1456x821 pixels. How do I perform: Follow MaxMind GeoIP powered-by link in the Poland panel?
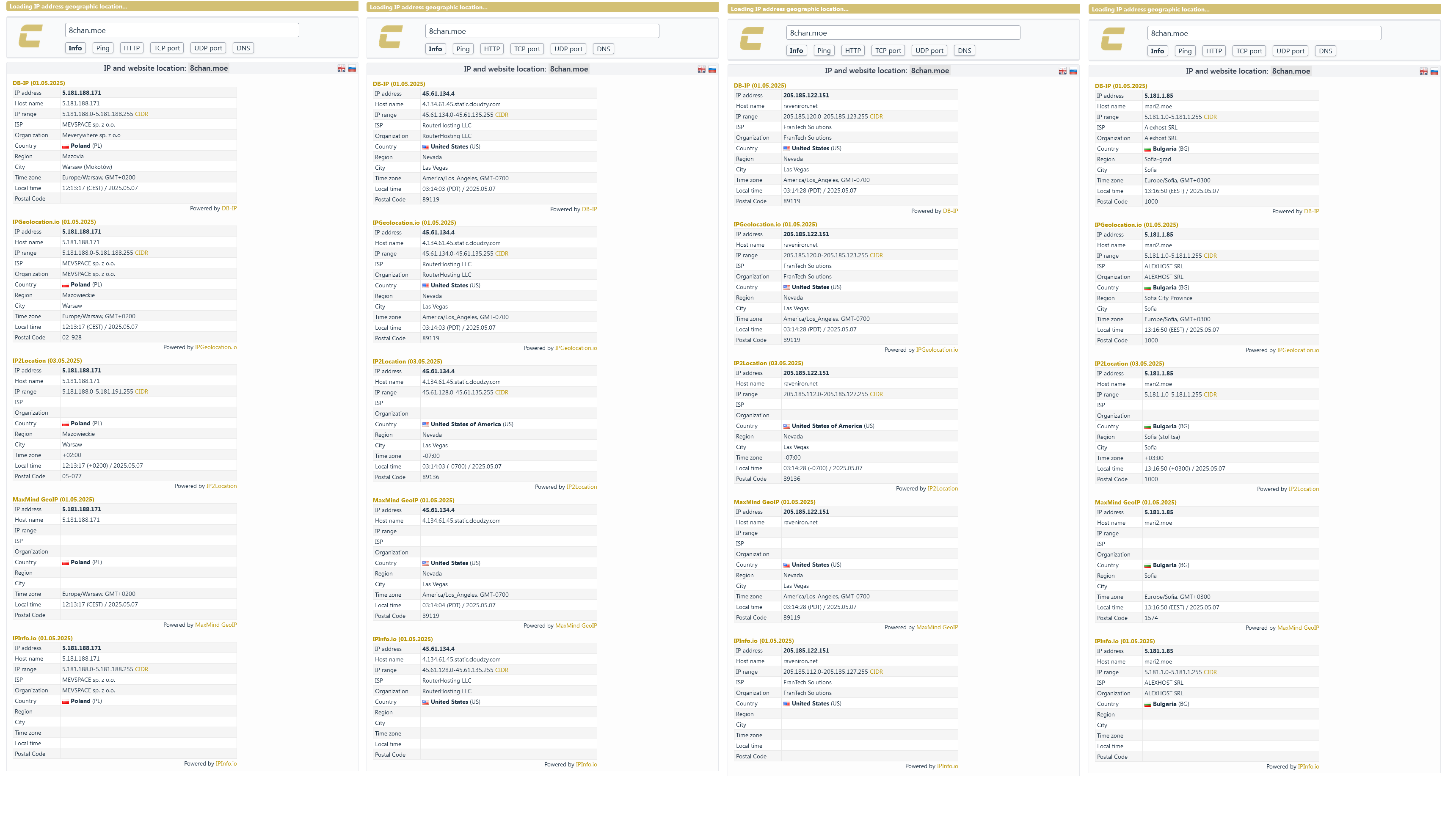(x=216, y=625)
